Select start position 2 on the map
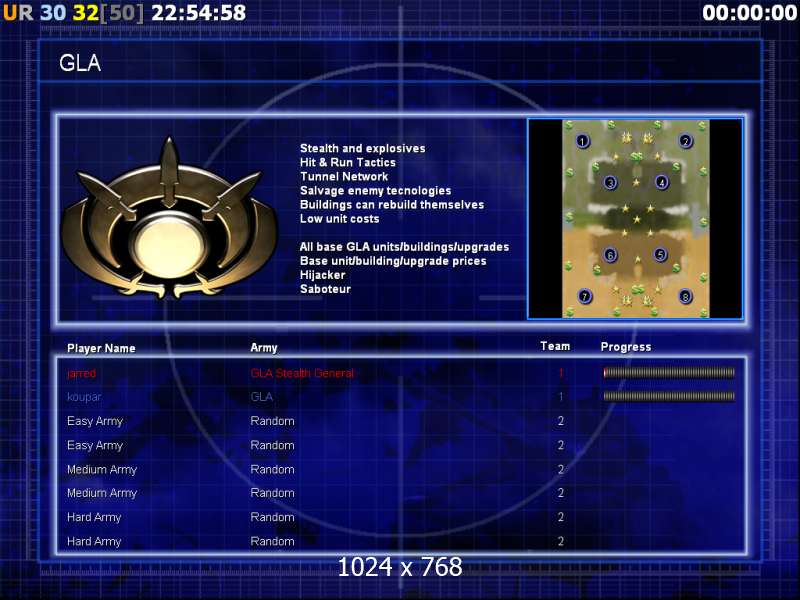This screenshot has height=600, width=800. 685,141
